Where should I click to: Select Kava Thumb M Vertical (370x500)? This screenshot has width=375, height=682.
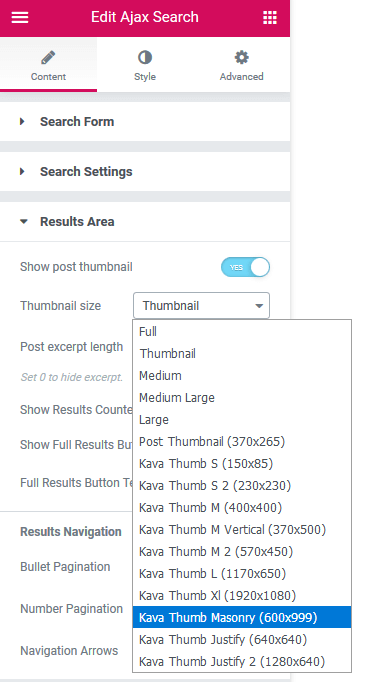(x=242, y=529)
